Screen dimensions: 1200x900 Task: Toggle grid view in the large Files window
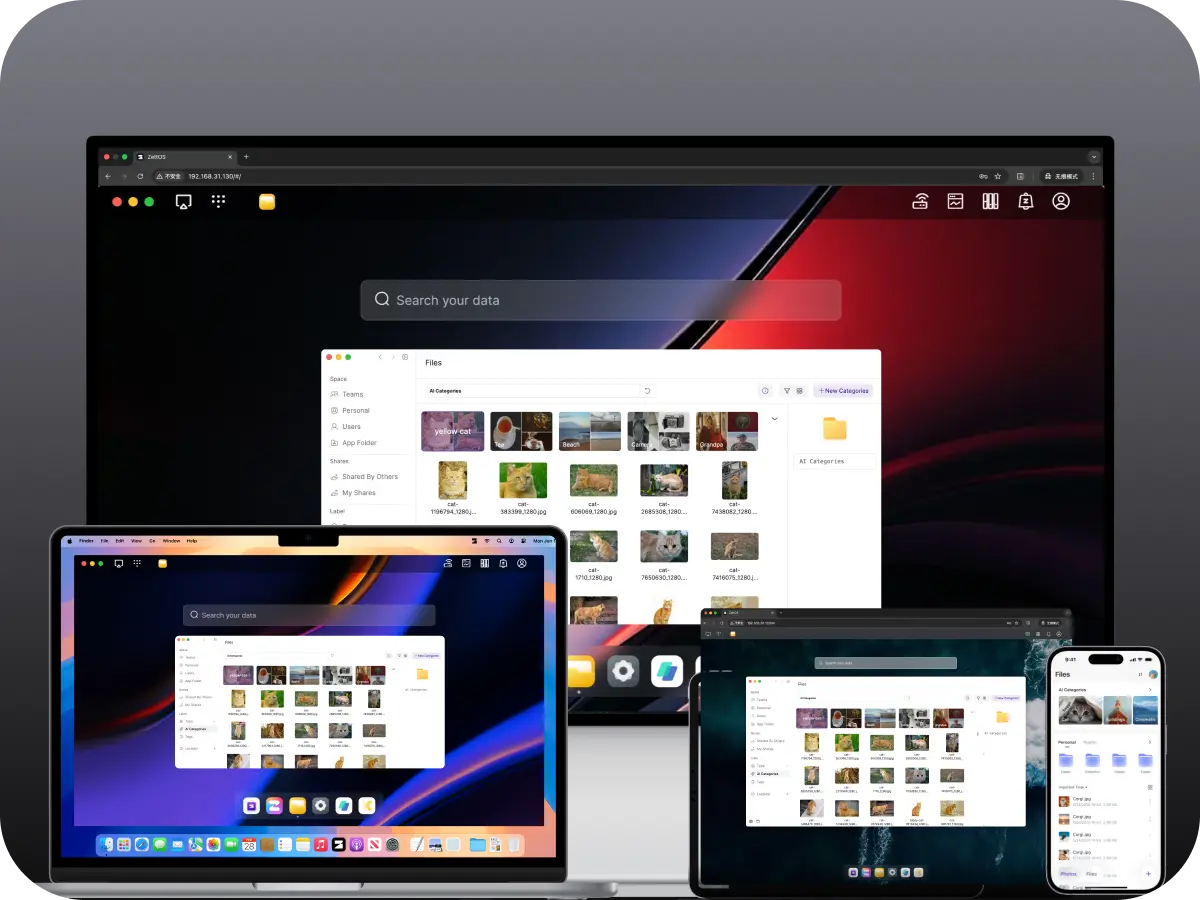pyautogui.click(x=799, y=391)
